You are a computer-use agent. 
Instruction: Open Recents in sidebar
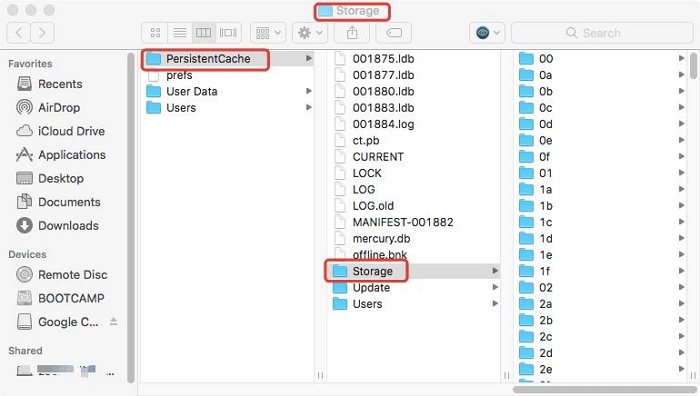pos(50,84)
